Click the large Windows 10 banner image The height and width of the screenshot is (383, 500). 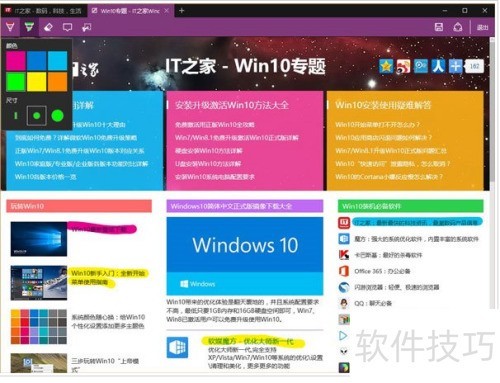(245, 256)
